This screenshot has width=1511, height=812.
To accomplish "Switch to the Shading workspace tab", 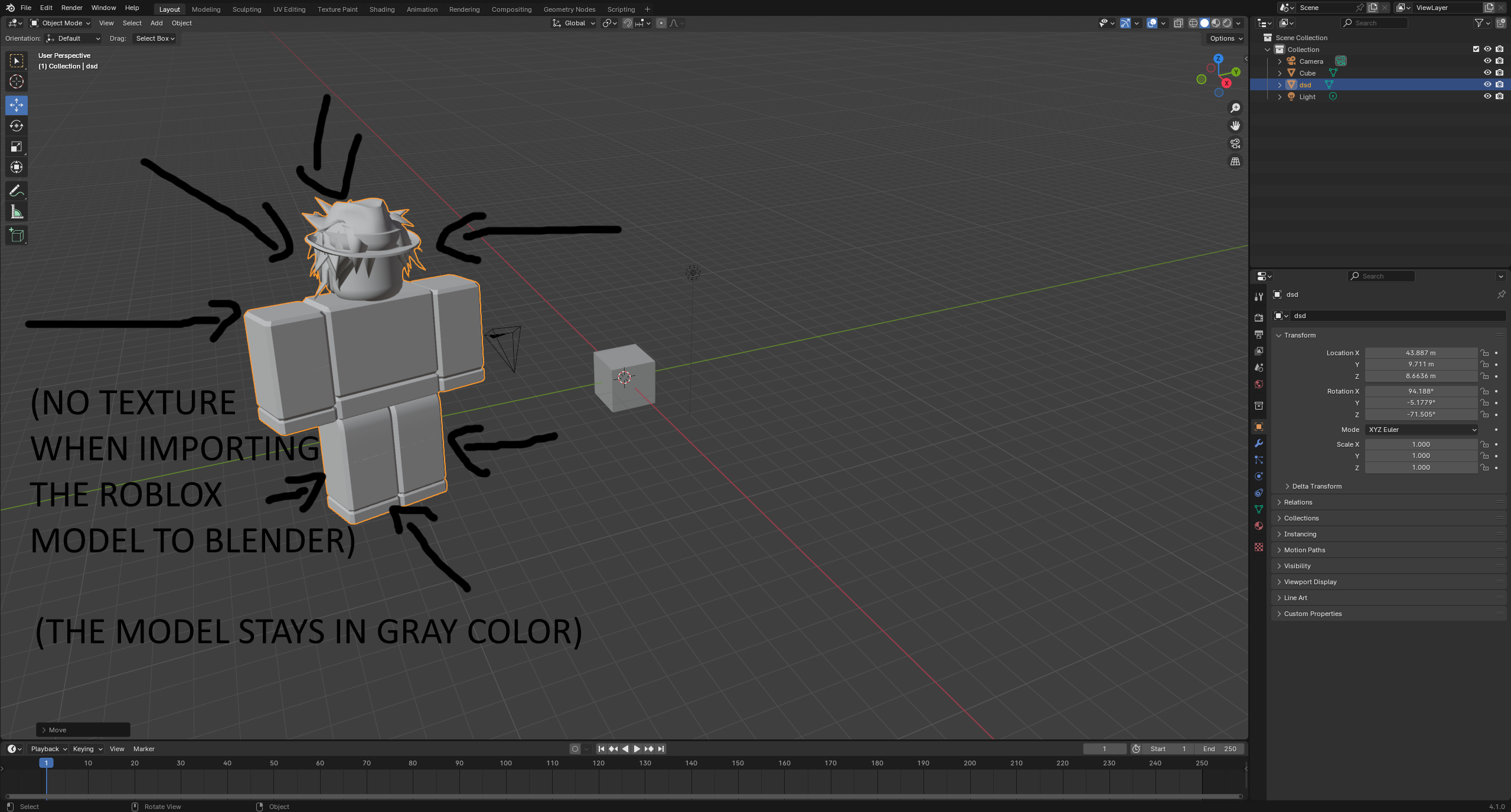I will tap(382, 9).
